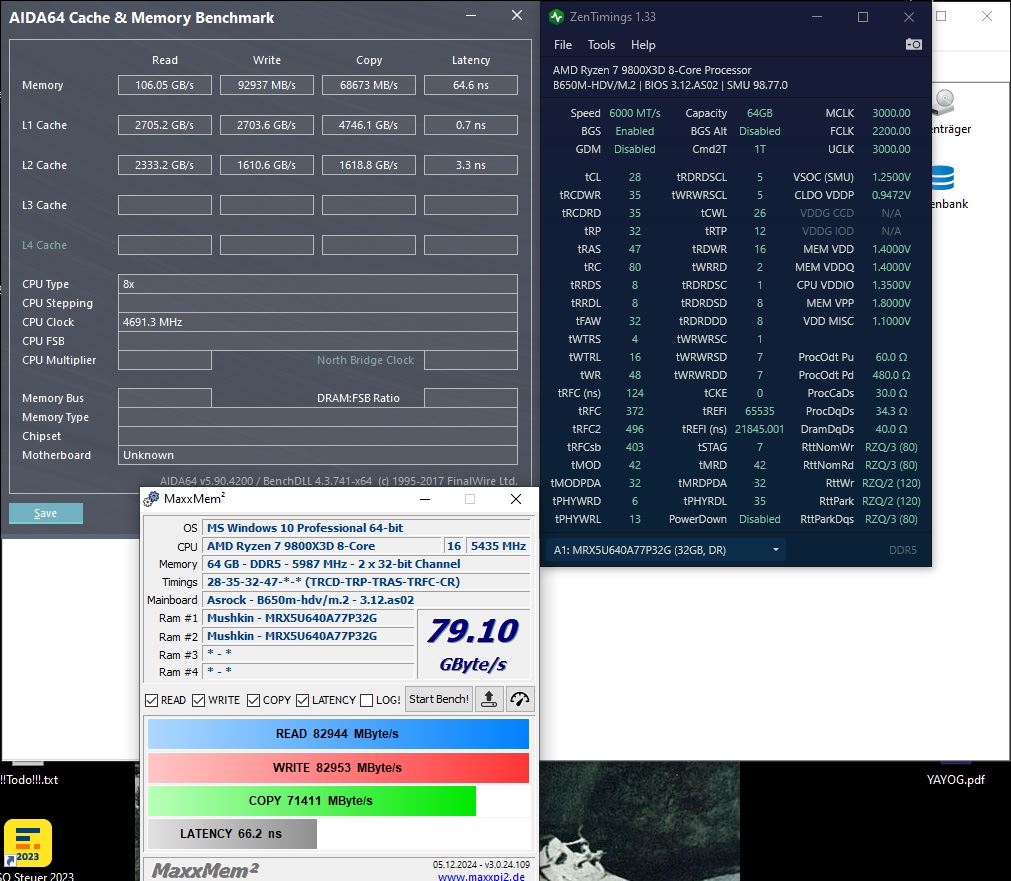This screenshot has width=1011, height=881.
Task: Toggle the READ checkbox in MaxxMem
Action: coord(152,700)
